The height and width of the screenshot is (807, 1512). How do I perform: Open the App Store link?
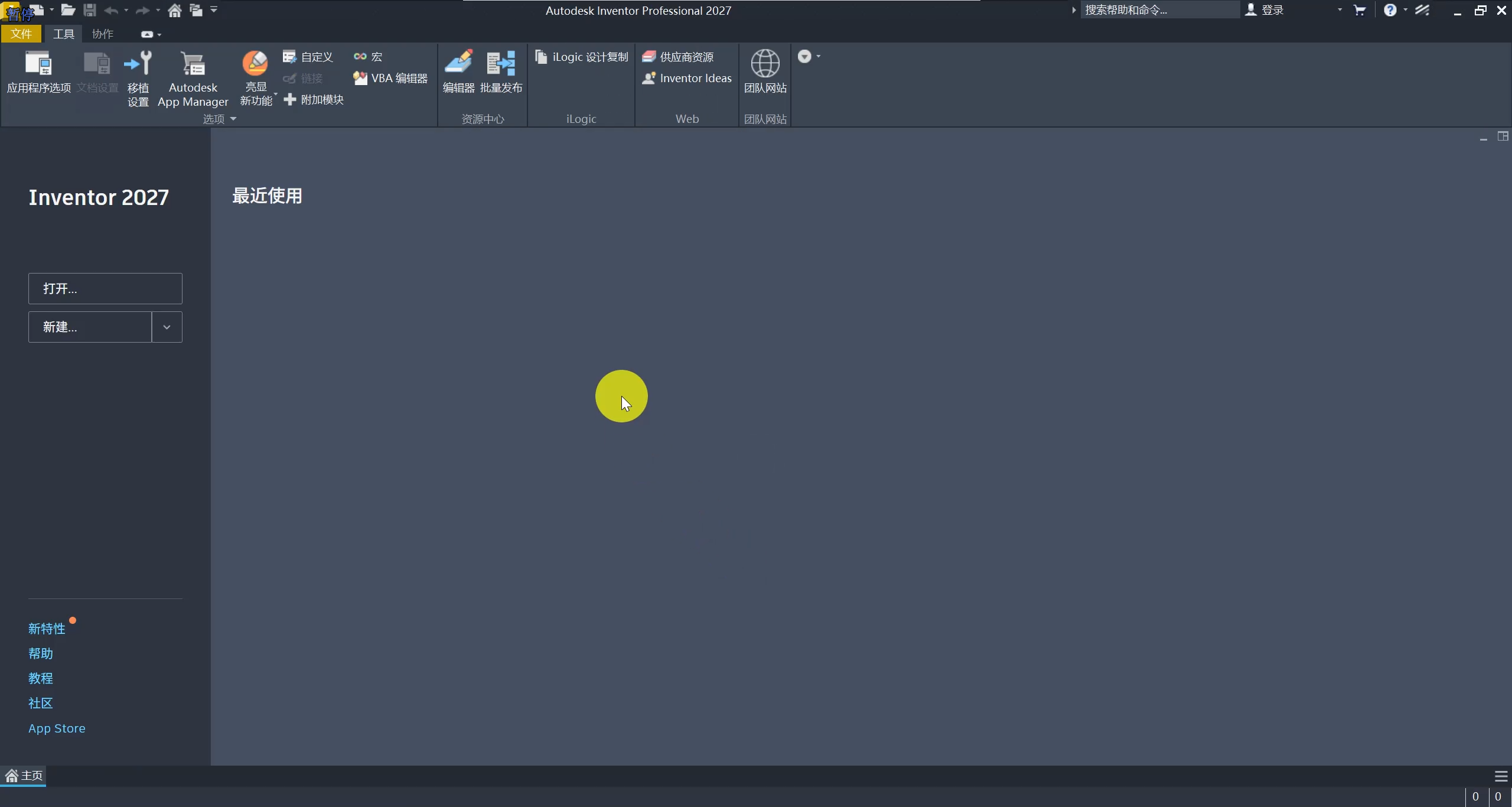point(57,728)
